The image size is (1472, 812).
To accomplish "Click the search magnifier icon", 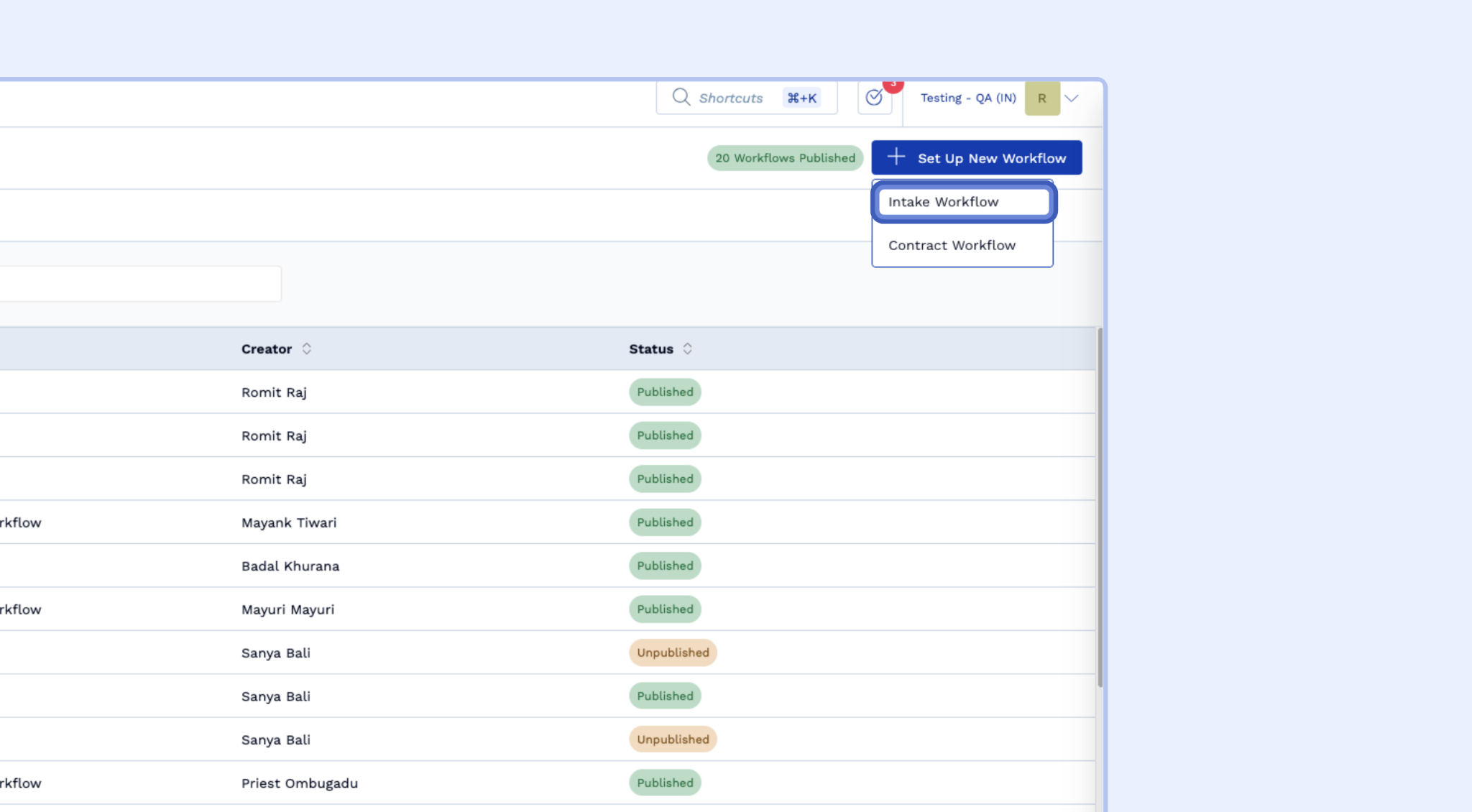I will coord(681,97).
